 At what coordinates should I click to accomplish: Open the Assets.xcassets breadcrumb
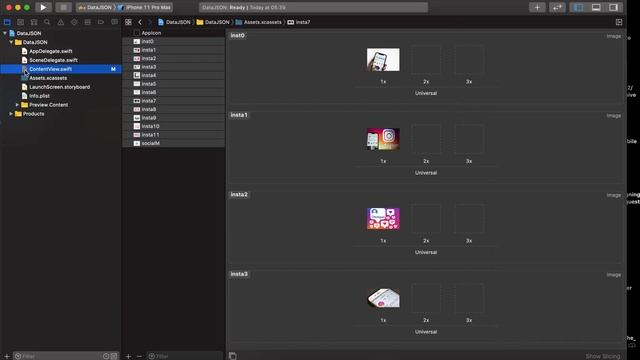[x=259, y=22]
